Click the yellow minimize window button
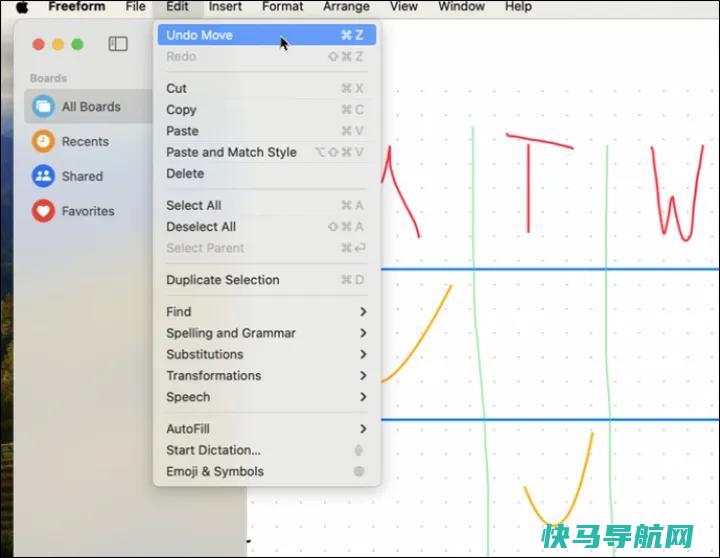Screen dimensions: 720x558 (x=58, y=45)
